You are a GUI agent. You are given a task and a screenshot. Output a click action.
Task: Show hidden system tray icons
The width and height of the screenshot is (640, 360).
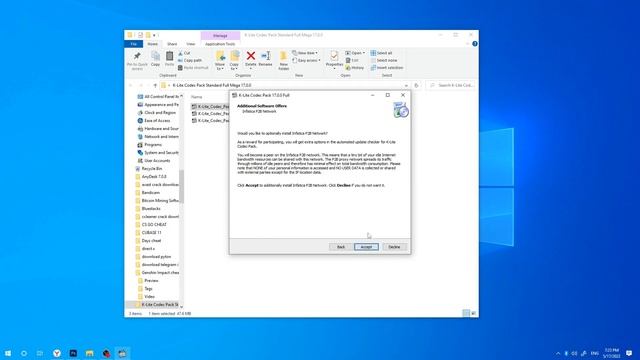point(558,353)
